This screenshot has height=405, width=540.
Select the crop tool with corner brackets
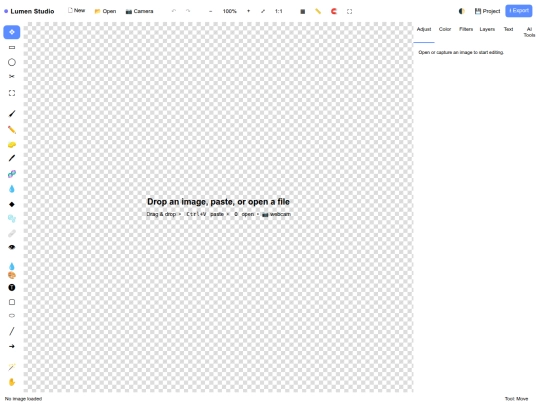pyautogui.click(x=12, y=93)
